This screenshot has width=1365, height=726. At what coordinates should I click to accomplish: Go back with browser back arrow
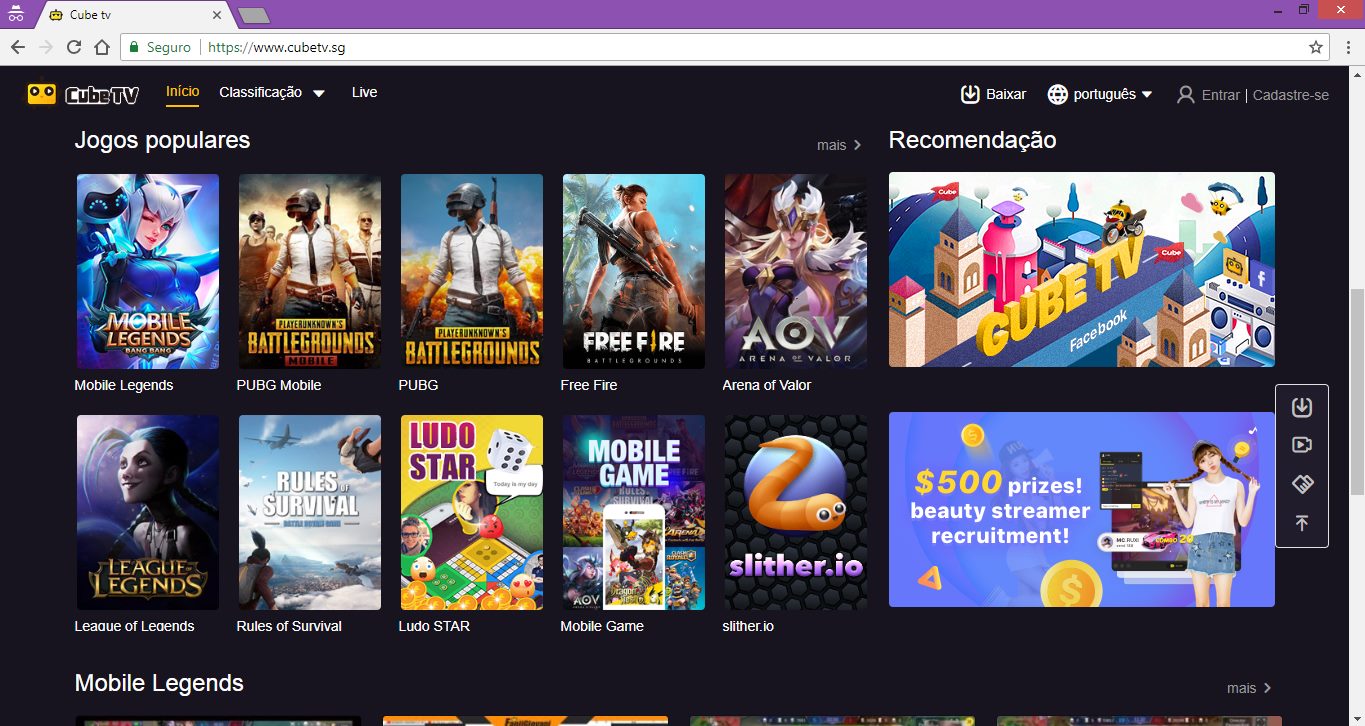[18, 47]
